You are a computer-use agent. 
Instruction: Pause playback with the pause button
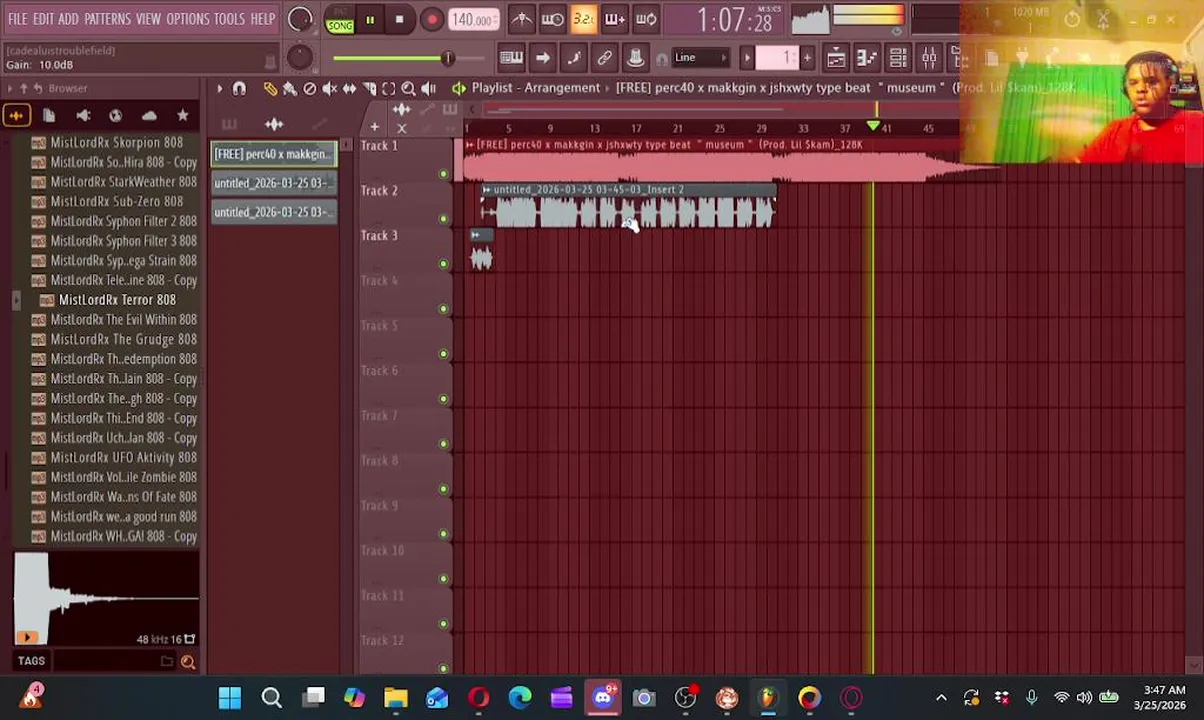[370, 19]
